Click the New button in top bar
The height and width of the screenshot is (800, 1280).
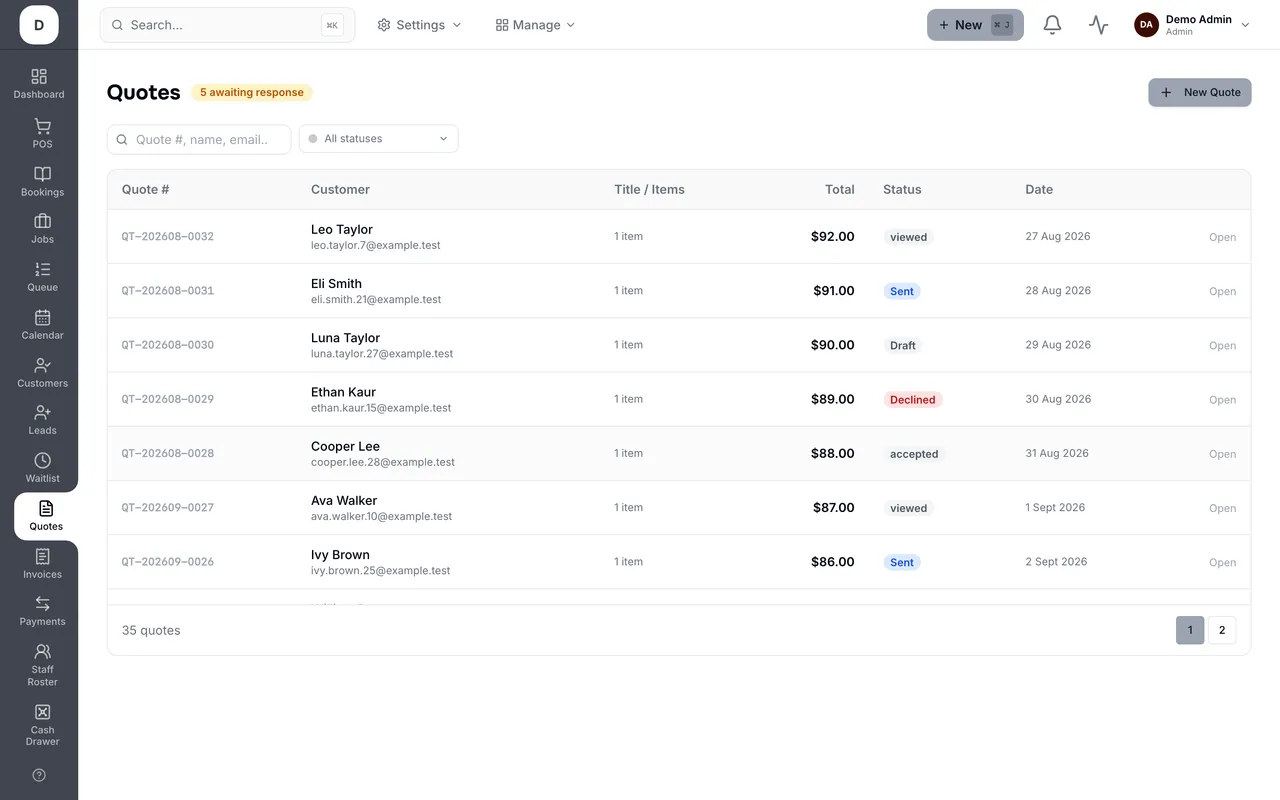click(975, 25)
